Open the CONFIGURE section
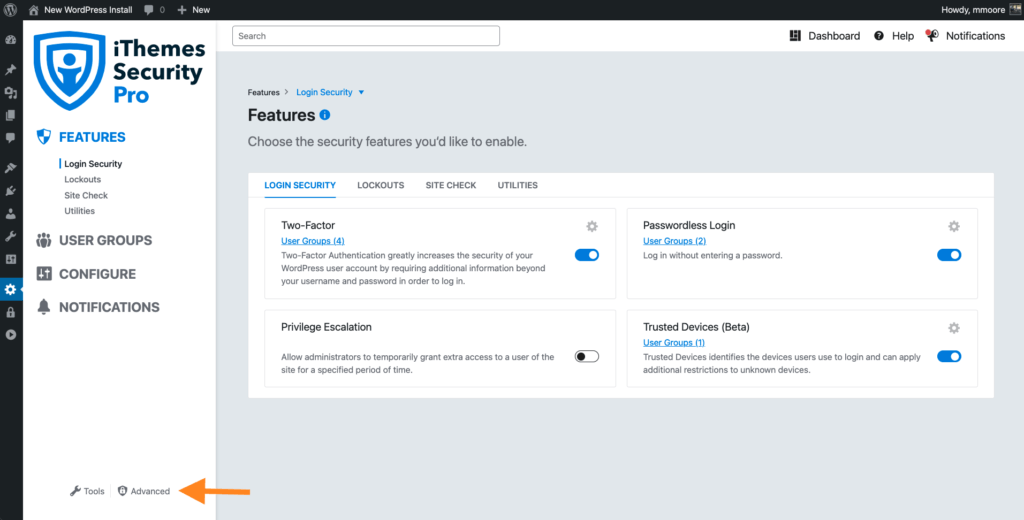 [x=97, y=274]
